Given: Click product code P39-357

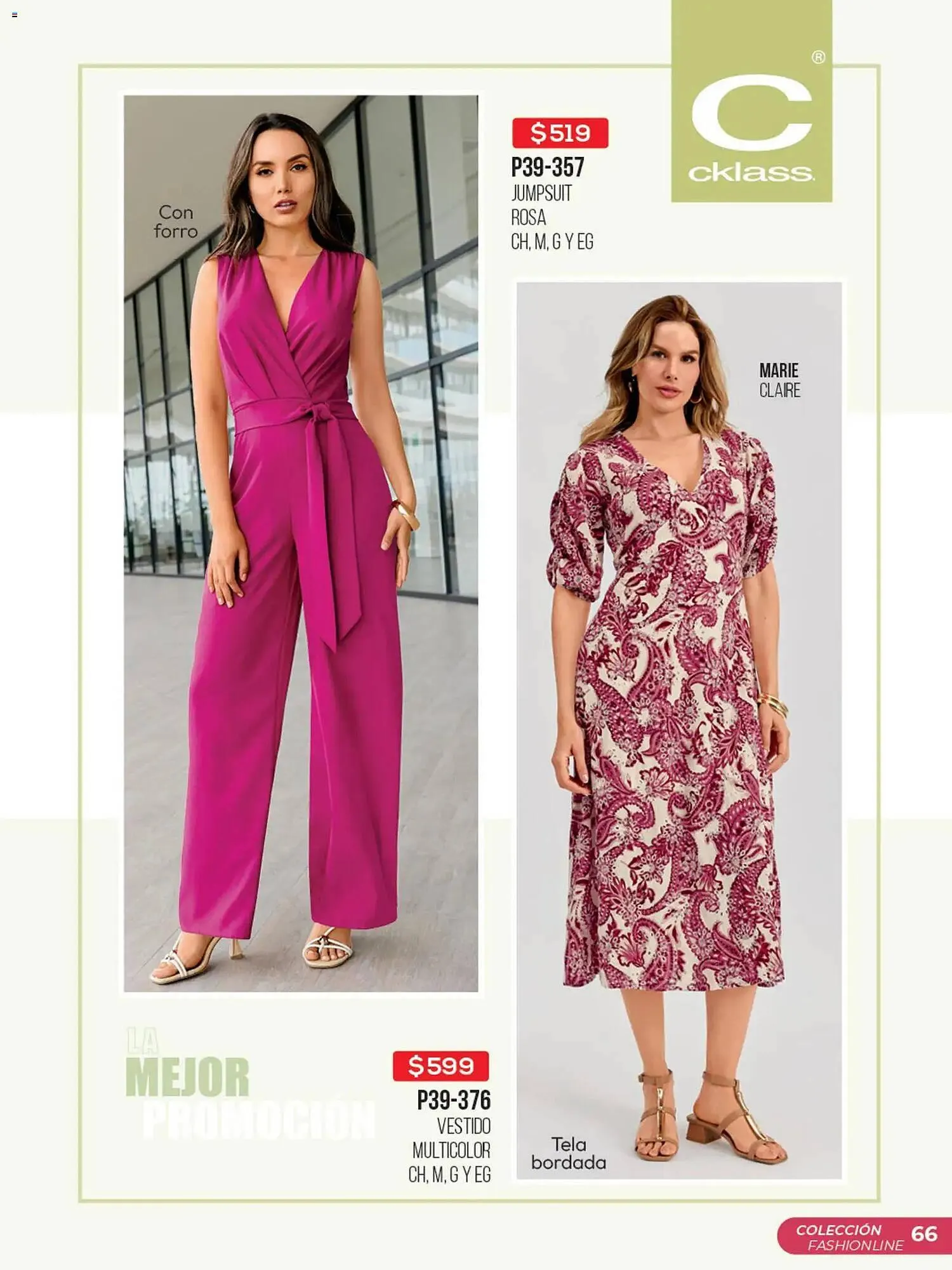Looking at the screenshot, I should 548,168.
